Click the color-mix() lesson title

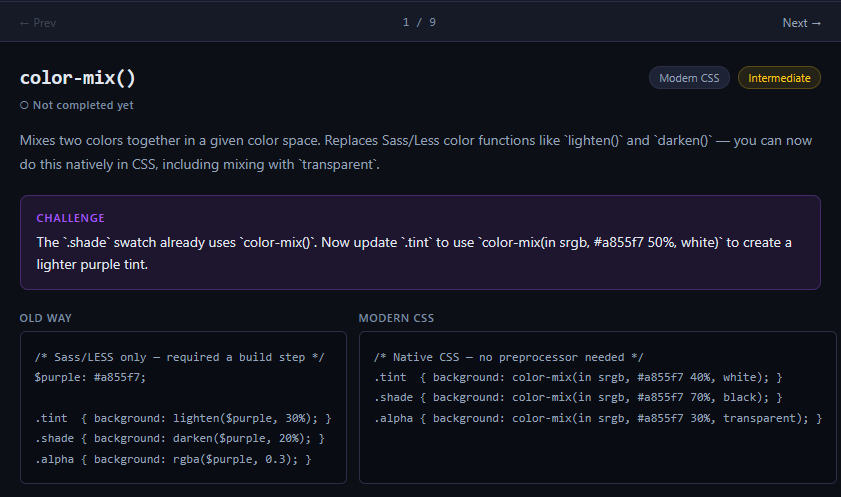click(78, 78)
